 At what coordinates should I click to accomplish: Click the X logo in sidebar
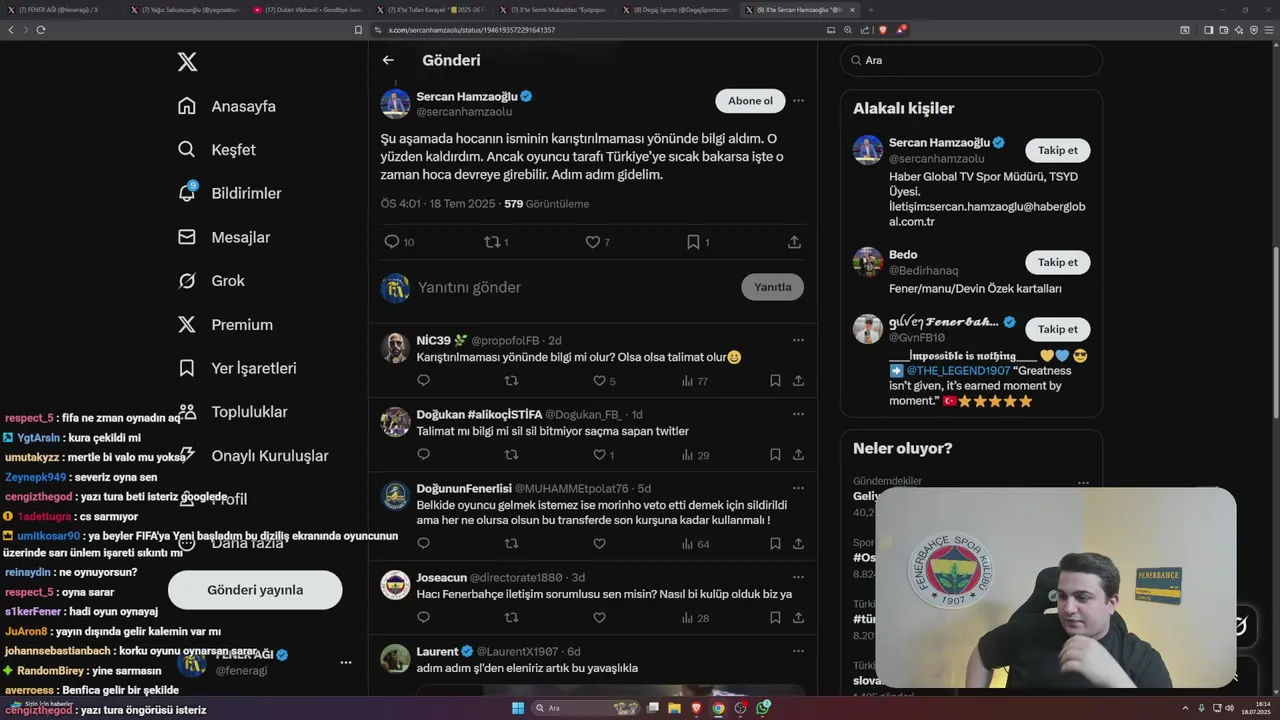pyautogui.click(x=187, y=62)
